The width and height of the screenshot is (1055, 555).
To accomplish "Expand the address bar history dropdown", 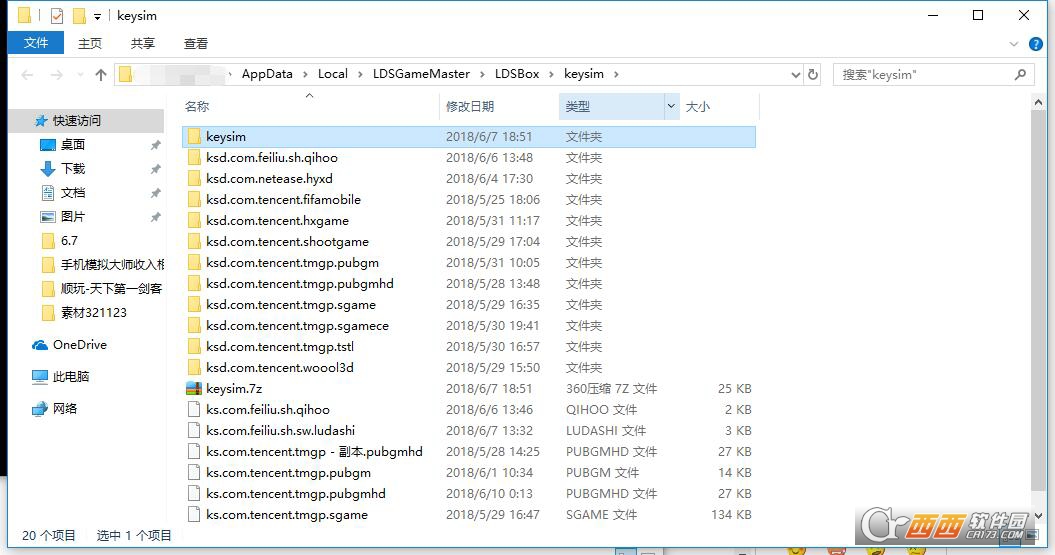I will tap(796, 75).
